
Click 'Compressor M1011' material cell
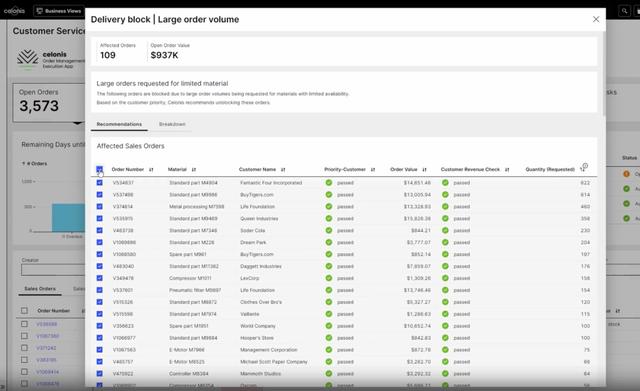tap(190, 278)
